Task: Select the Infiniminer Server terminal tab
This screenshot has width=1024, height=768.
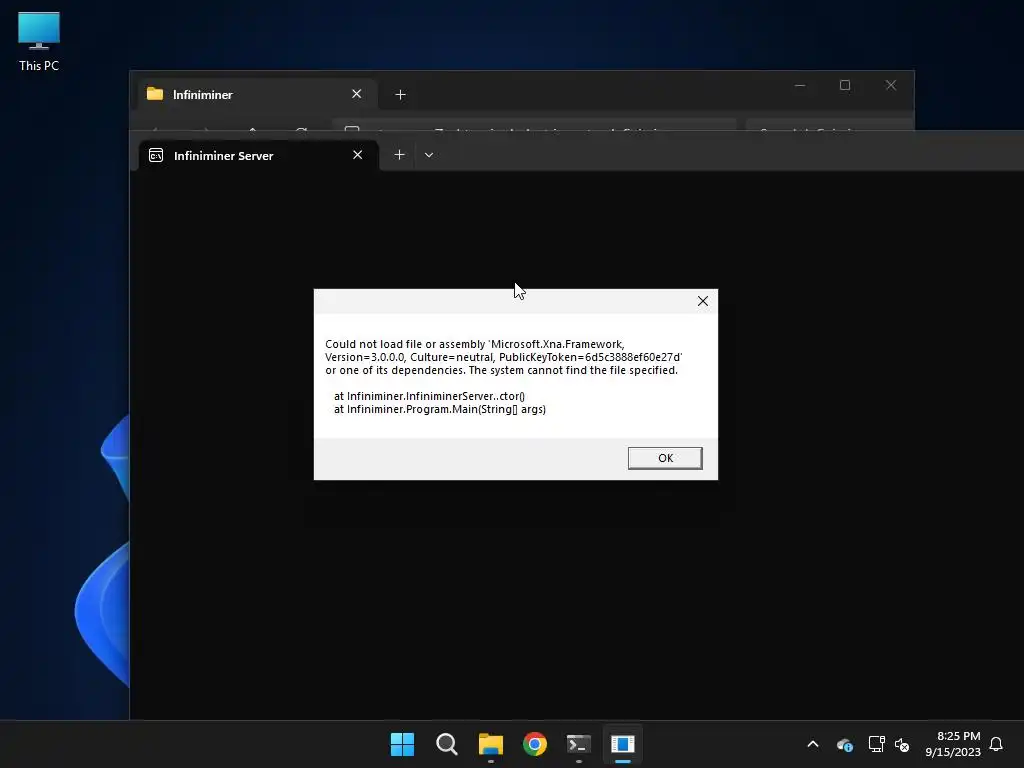Action: click(259, 155)
